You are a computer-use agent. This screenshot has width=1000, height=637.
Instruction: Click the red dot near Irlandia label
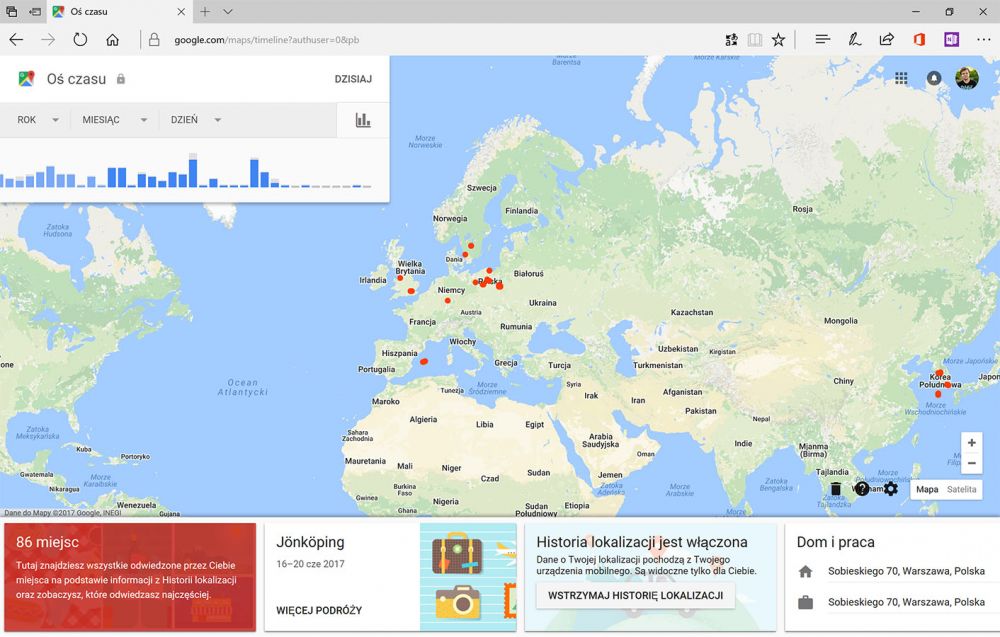pos(400,278)
